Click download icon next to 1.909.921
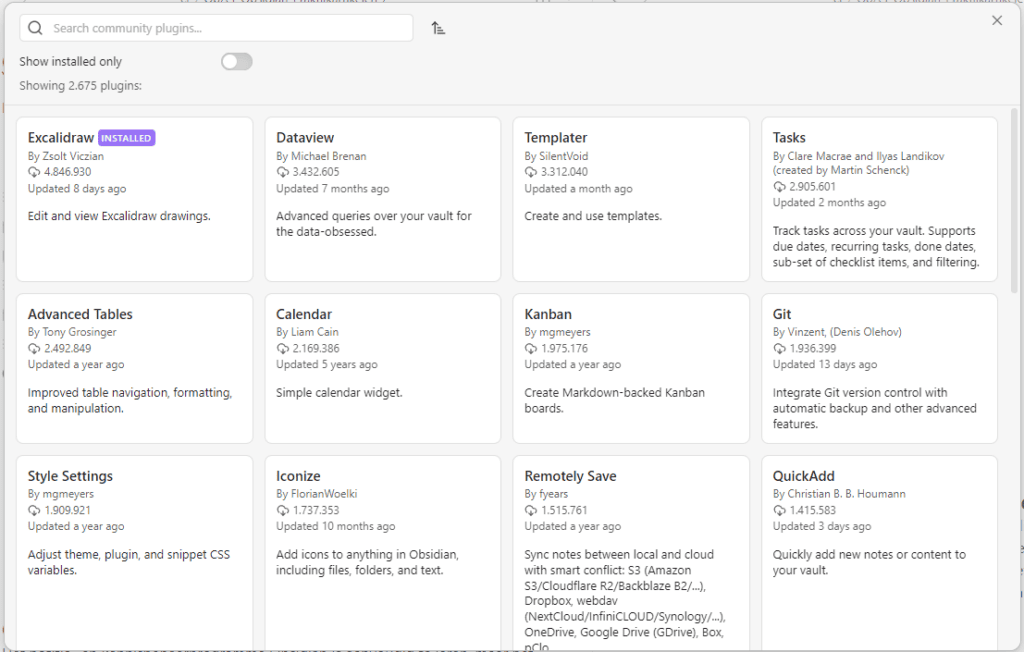Viewport: 1024px width, 652px height. (34, 510)
